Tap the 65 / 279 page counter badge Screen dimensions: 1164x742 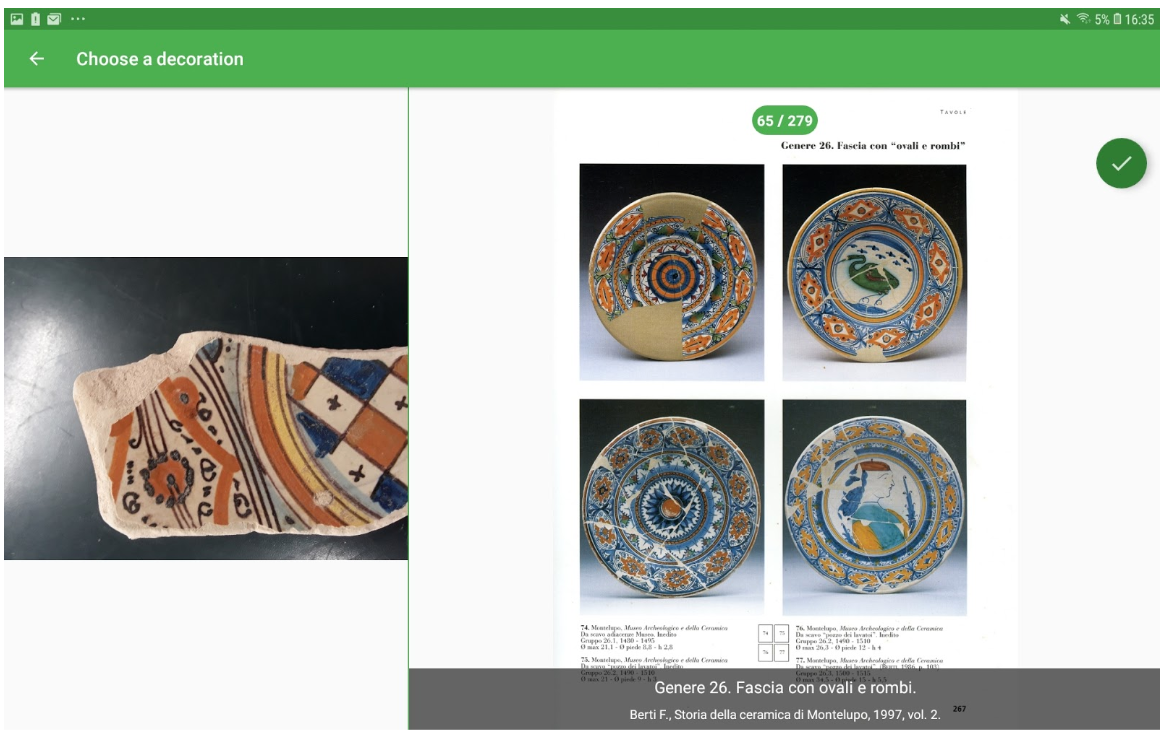click(785, 120)
